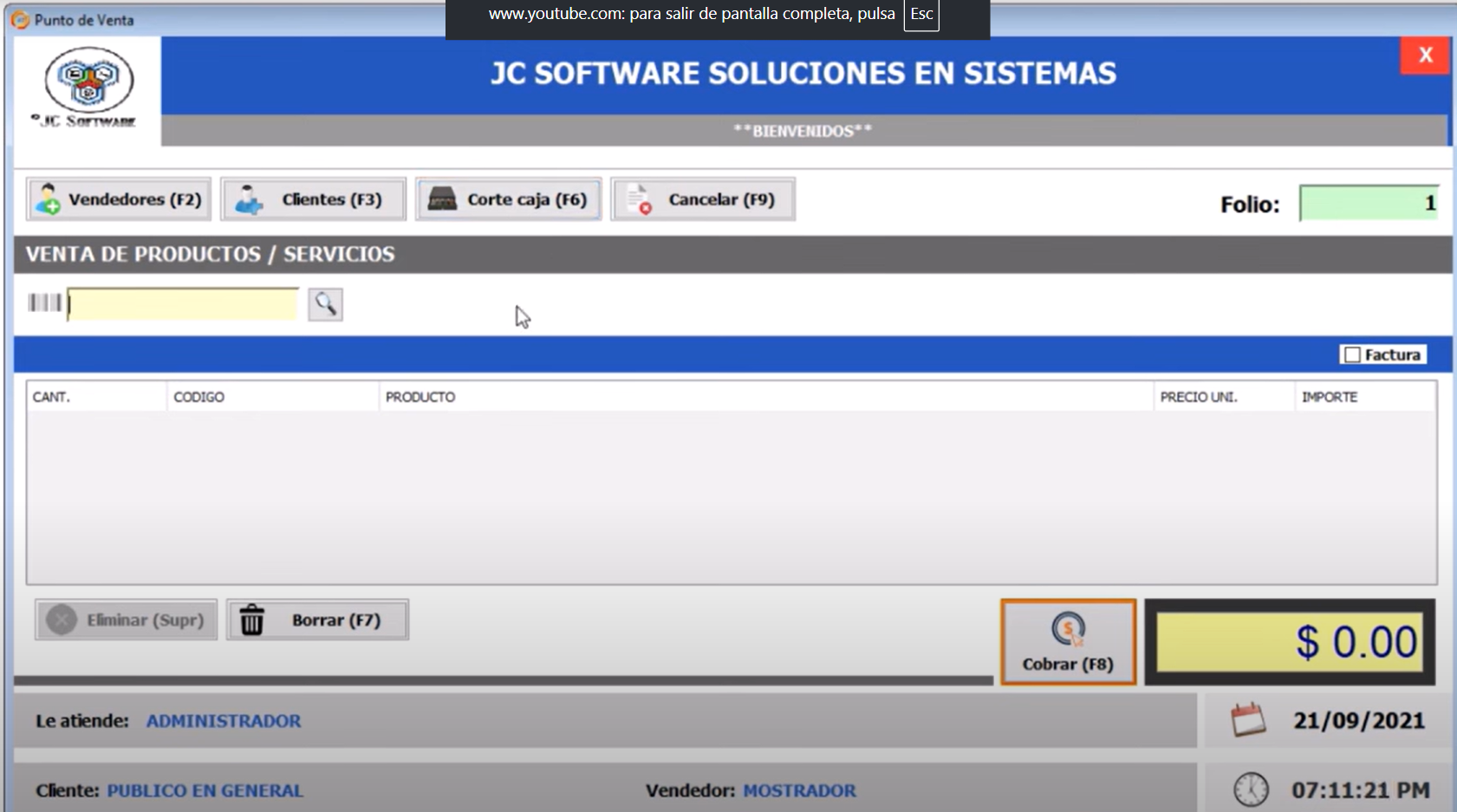Click the calendar icon next to the date
Image resolution: width=1457 pixels, height=812 pixels.
coord(1248,720)
